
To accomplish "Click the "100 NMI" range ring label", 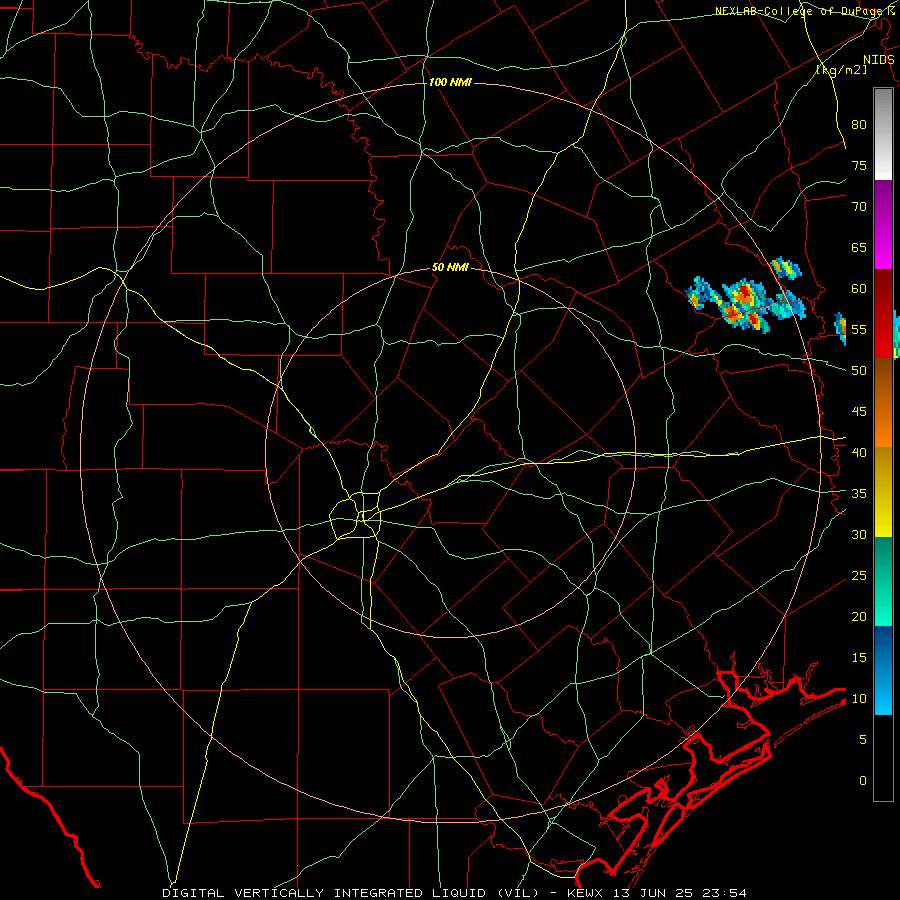I will (450, 83).
